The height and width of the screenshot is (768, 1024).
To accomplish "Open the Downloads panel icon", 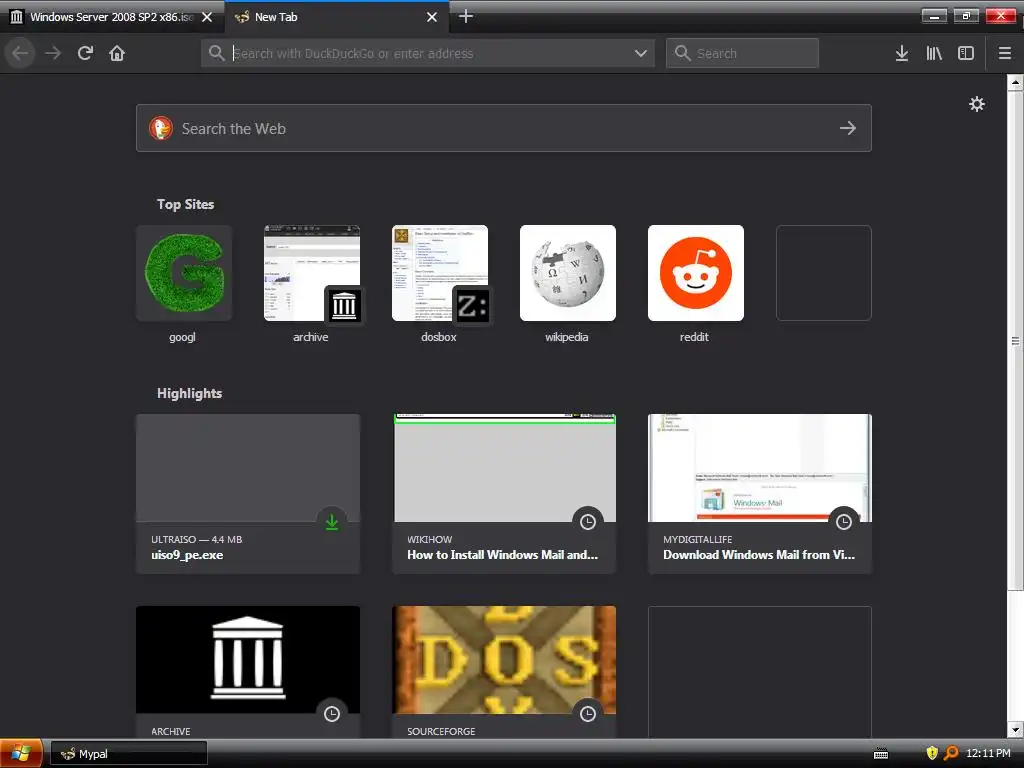I will coord(902,53).
